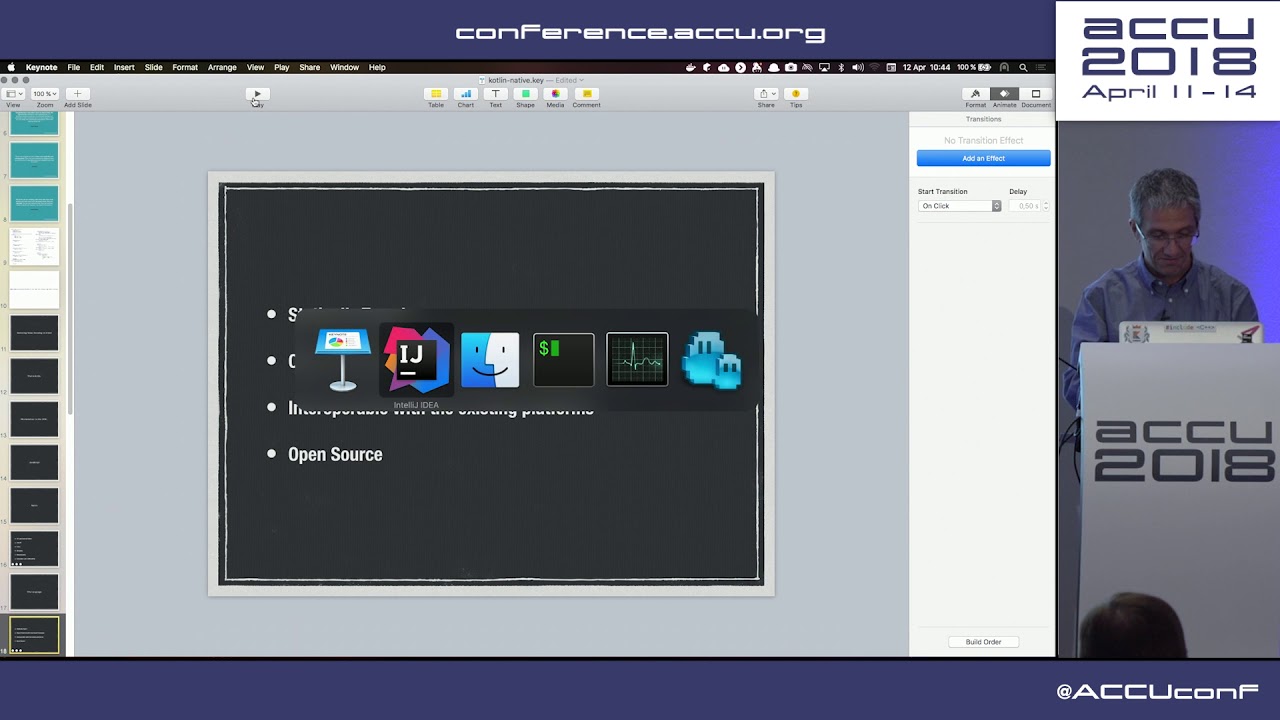The image size is (1280, 720).
Task: Click the Bluetooth icon in menu bar
Action: tap(841, 67)
